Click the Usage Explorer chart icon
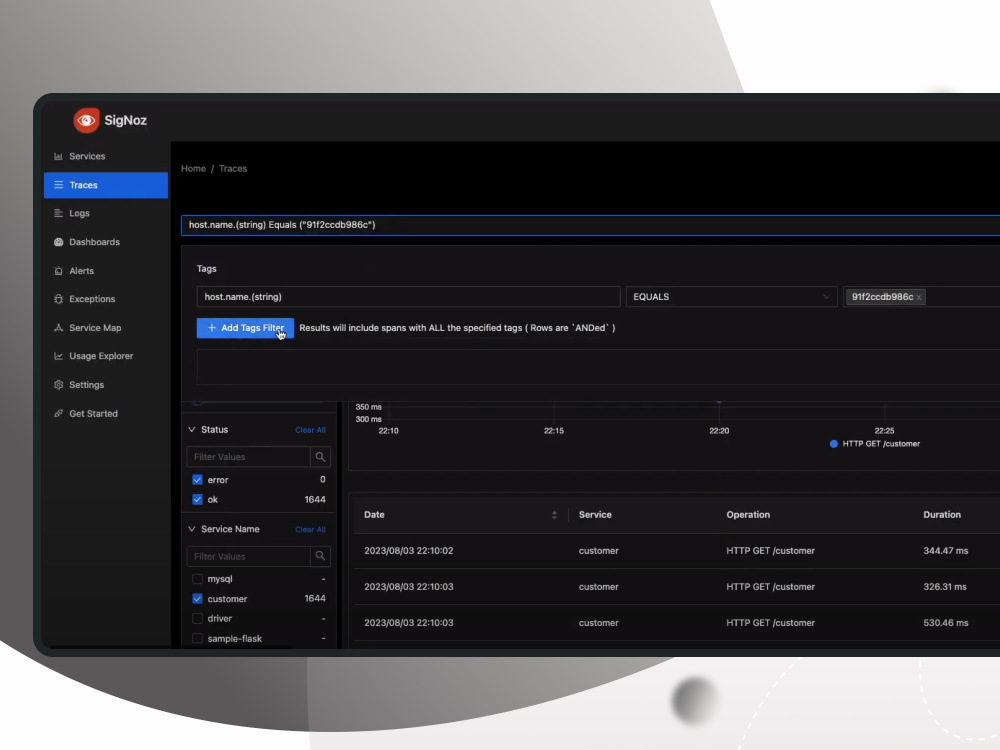Viewport: 1000px width, 750px height. [59, 356]
